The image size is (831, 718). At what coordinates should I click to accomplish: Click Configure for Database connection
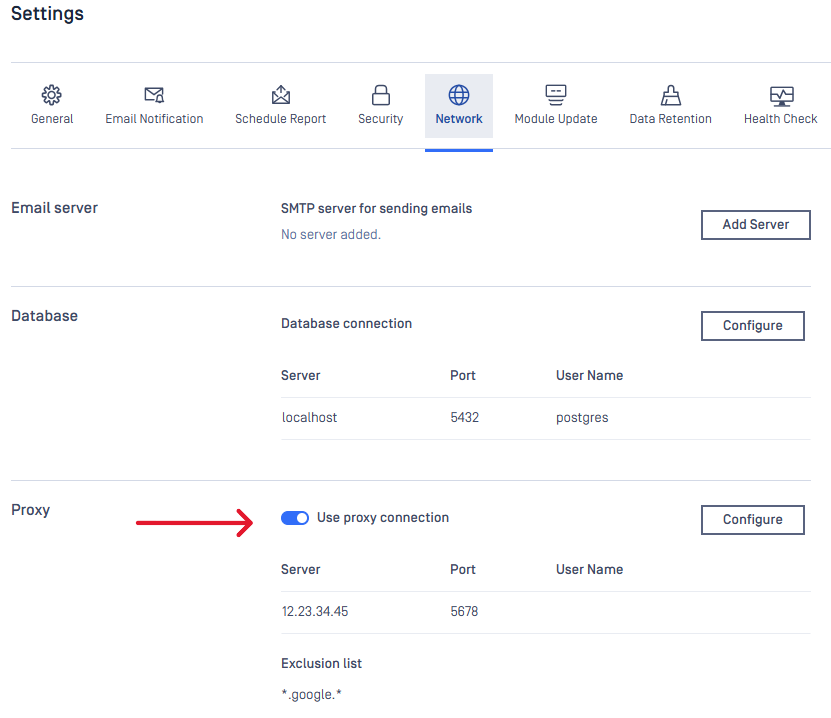click(x=752, y=326)
